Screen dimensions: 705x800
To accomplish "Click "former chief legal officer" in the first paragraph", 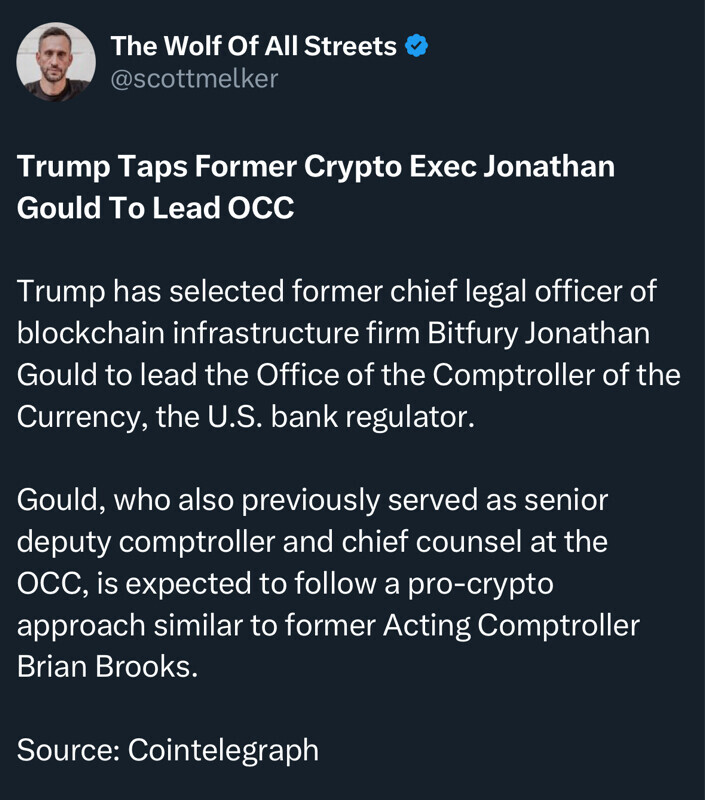I will coord(498,291).
